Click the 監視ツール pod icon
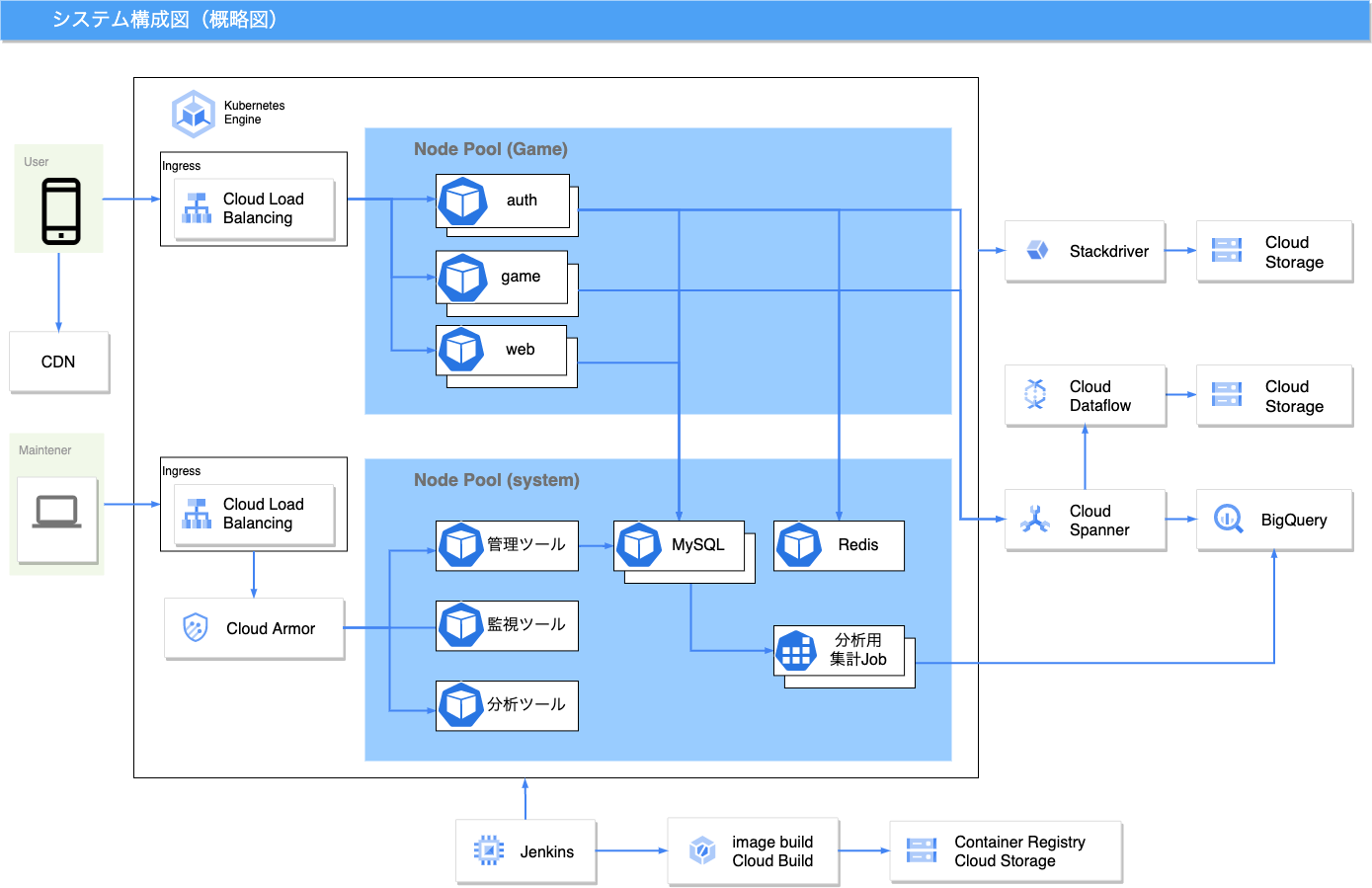The image size is (1372, 888). pyautogui.click(x=461, y=625)
